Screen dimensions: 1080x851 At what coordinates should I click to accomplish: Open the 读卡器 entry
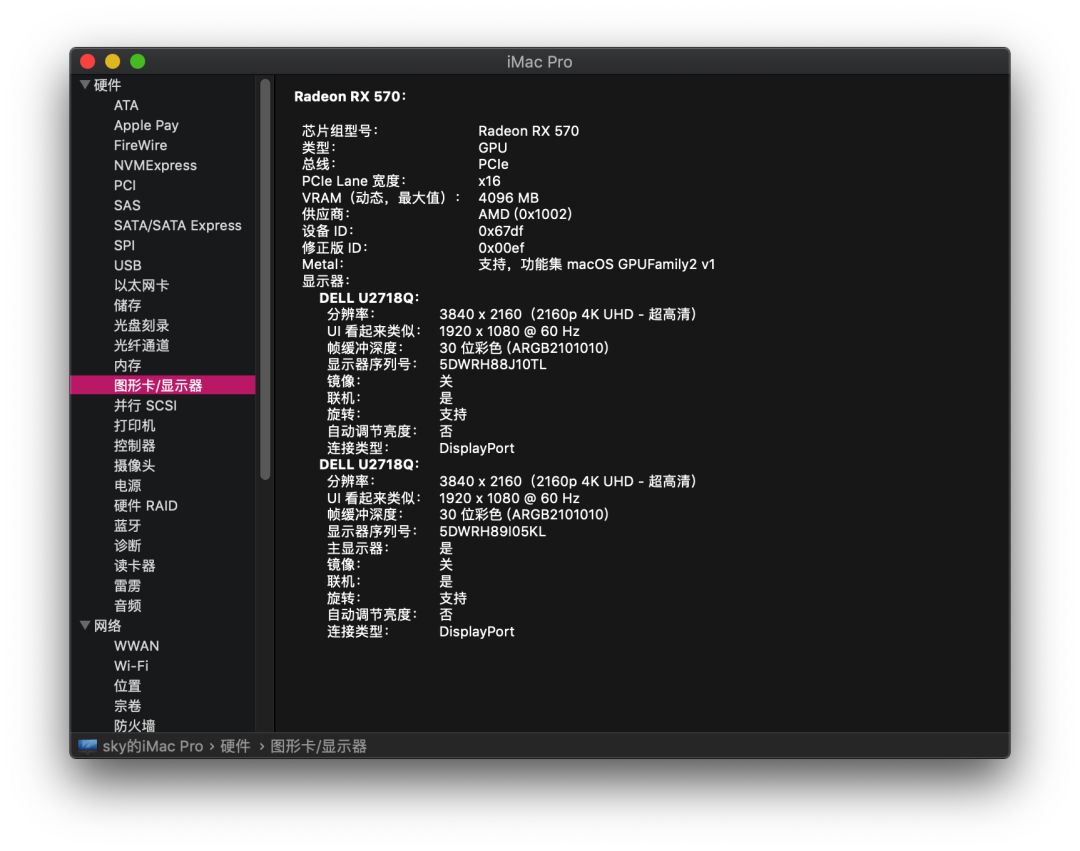click(x=134, y=565)
